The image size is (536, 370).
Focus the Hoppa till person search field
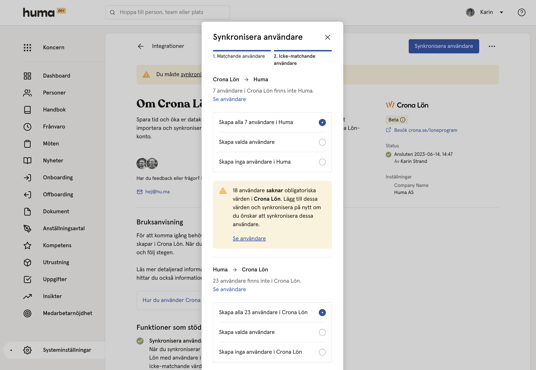click(x=168, y=12)
